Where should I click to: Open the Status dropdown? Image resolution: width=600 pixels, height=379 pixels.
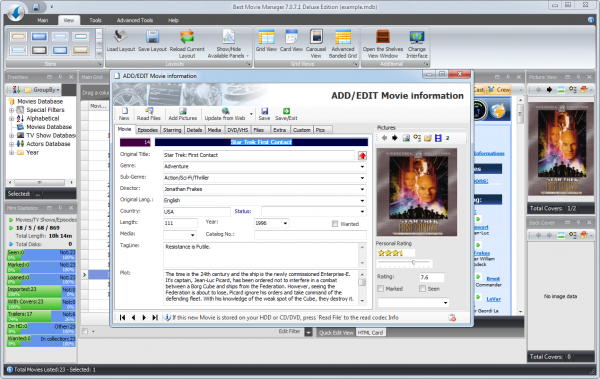coord(362,211)
